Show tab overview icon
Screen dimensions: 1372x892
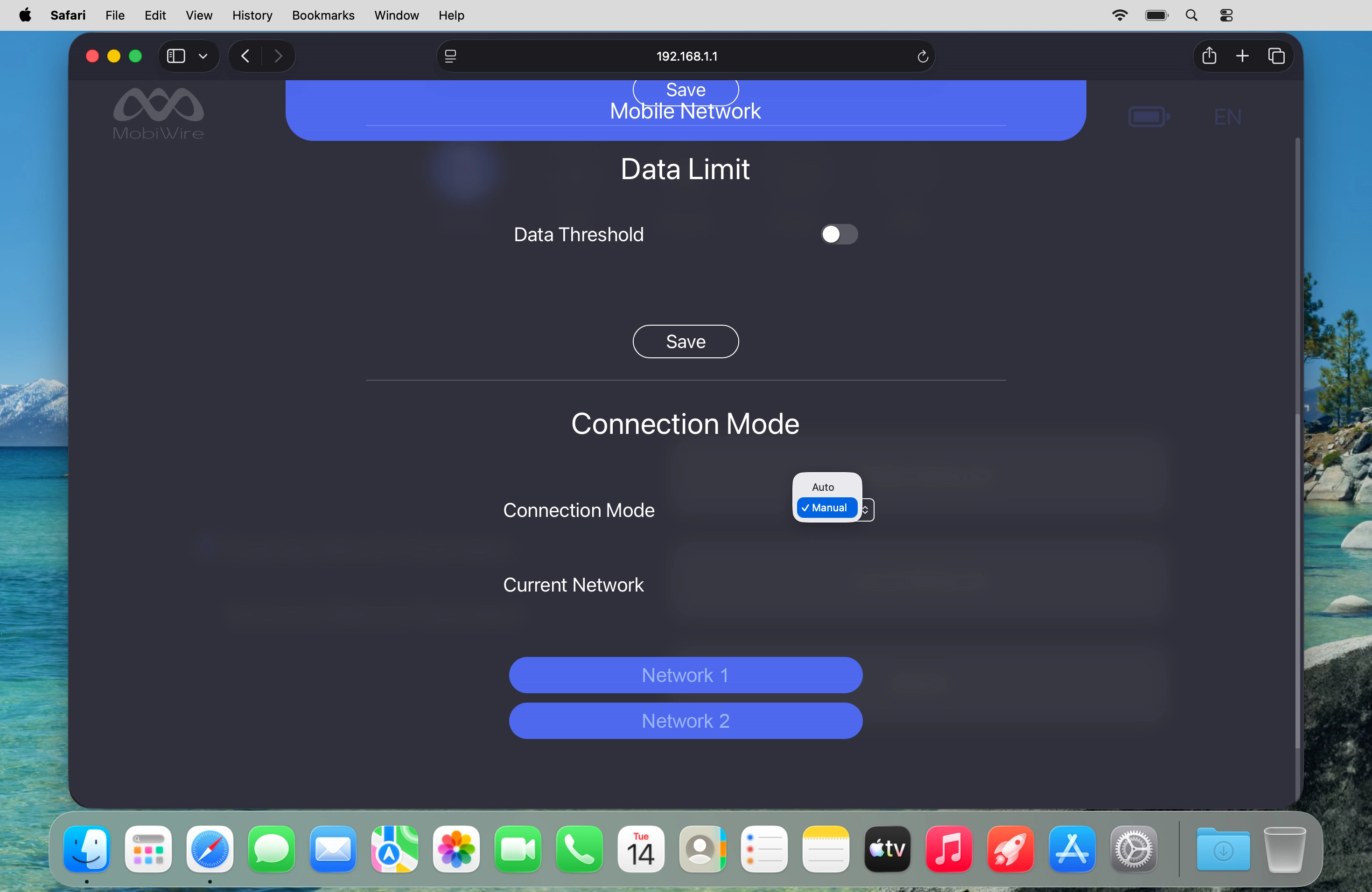click(x=1276, y=56)
